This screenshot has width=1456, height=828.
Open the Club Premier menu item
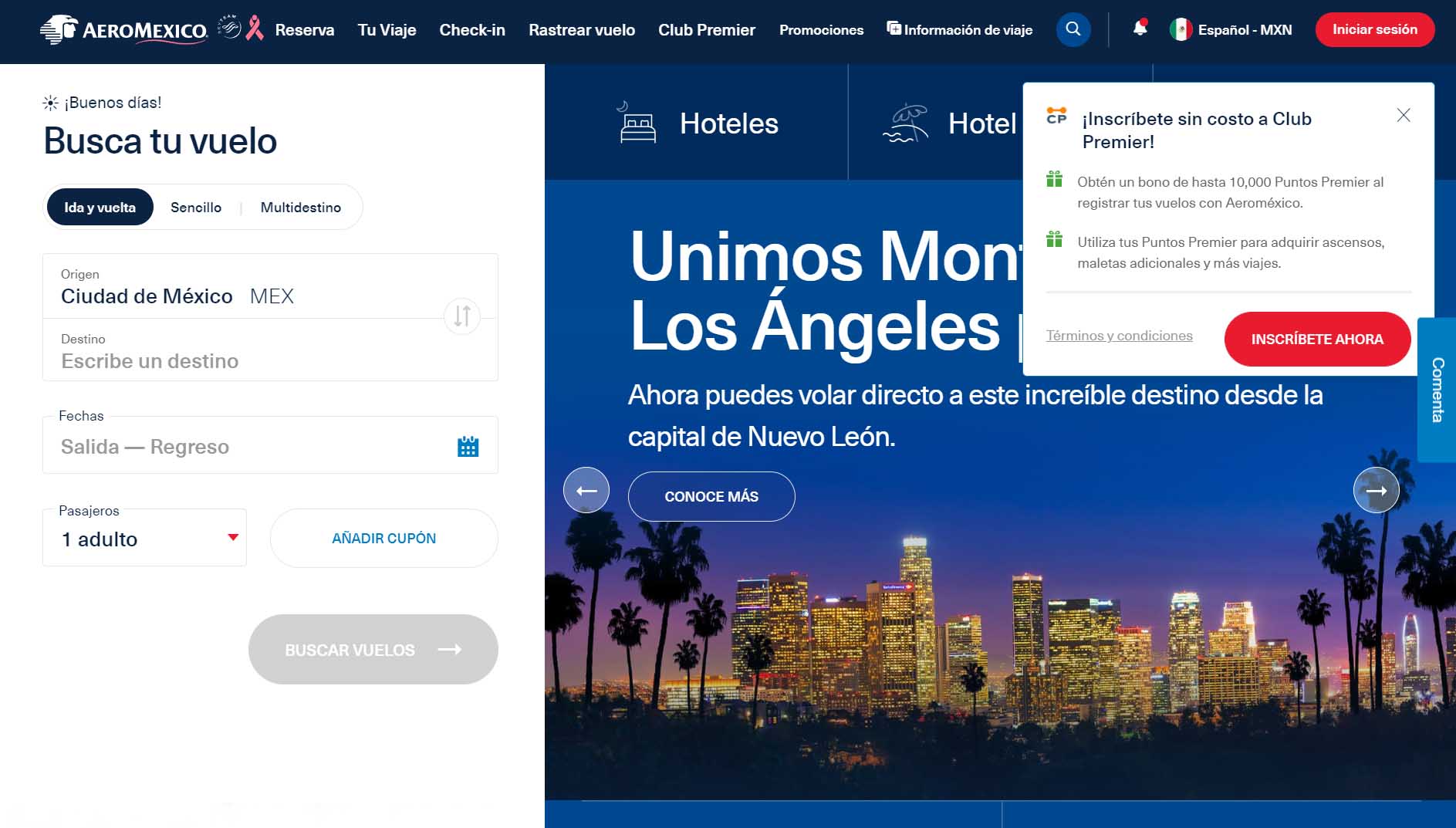tap(706, 30)
